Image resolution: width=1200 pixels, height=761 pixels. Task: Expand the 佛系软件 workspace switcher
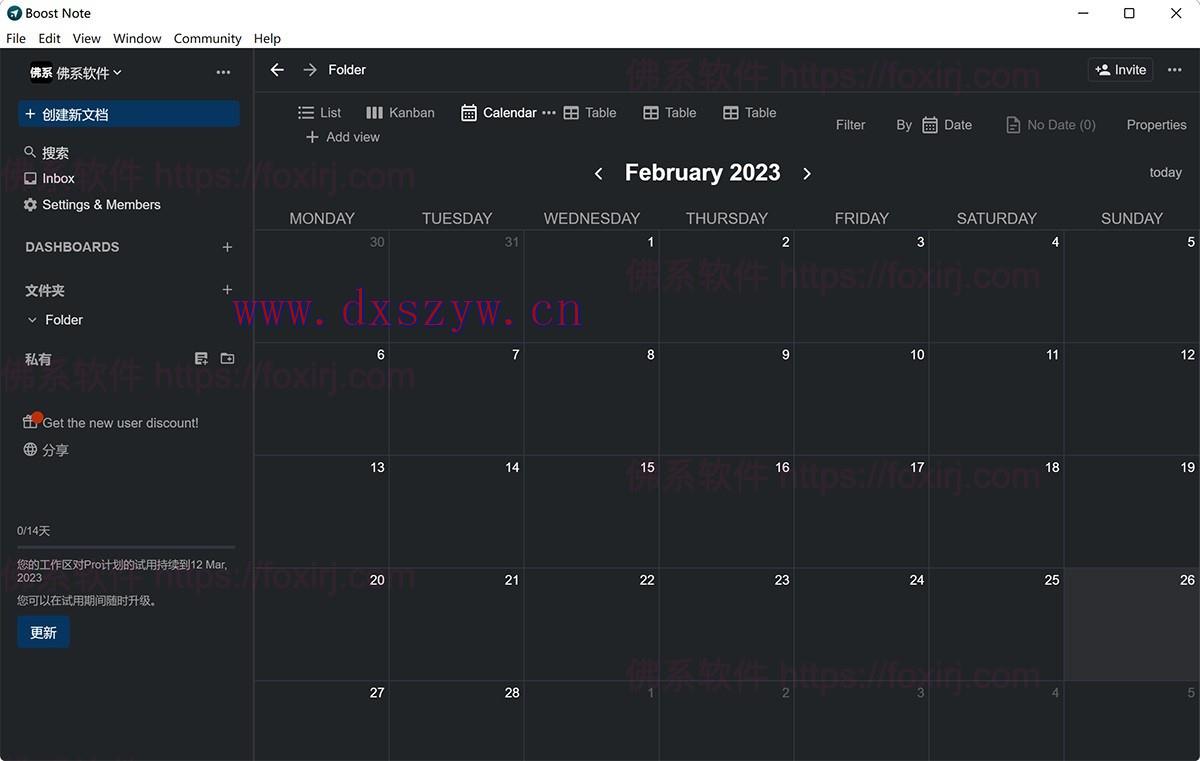click(x=75, y=72)
